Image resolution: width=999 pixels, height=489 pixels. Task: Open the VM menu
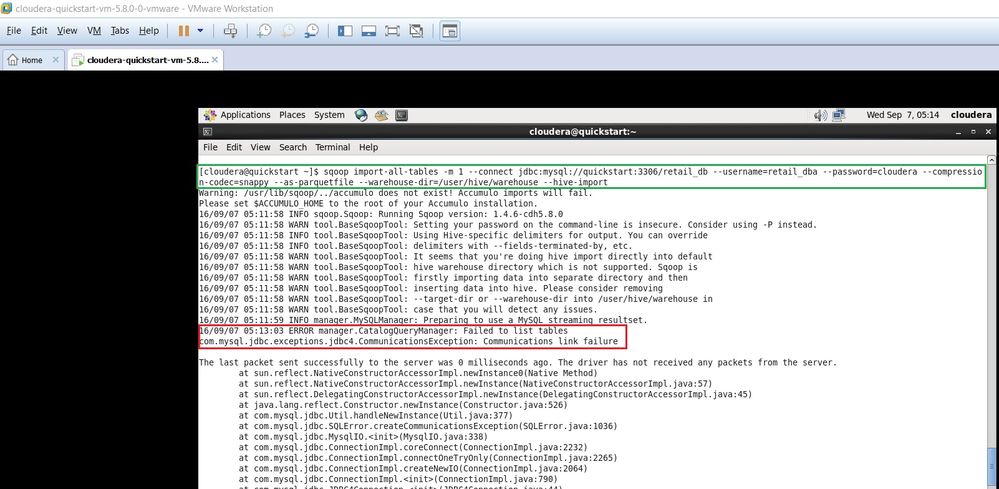click(94, 31)
